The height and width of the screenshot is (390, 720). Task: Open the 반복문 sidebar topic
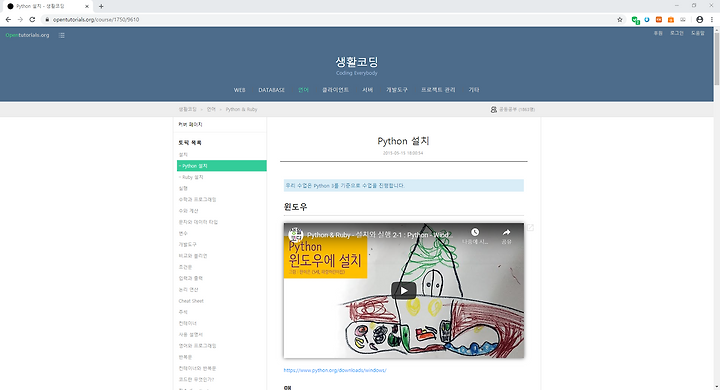coord(186,357)
